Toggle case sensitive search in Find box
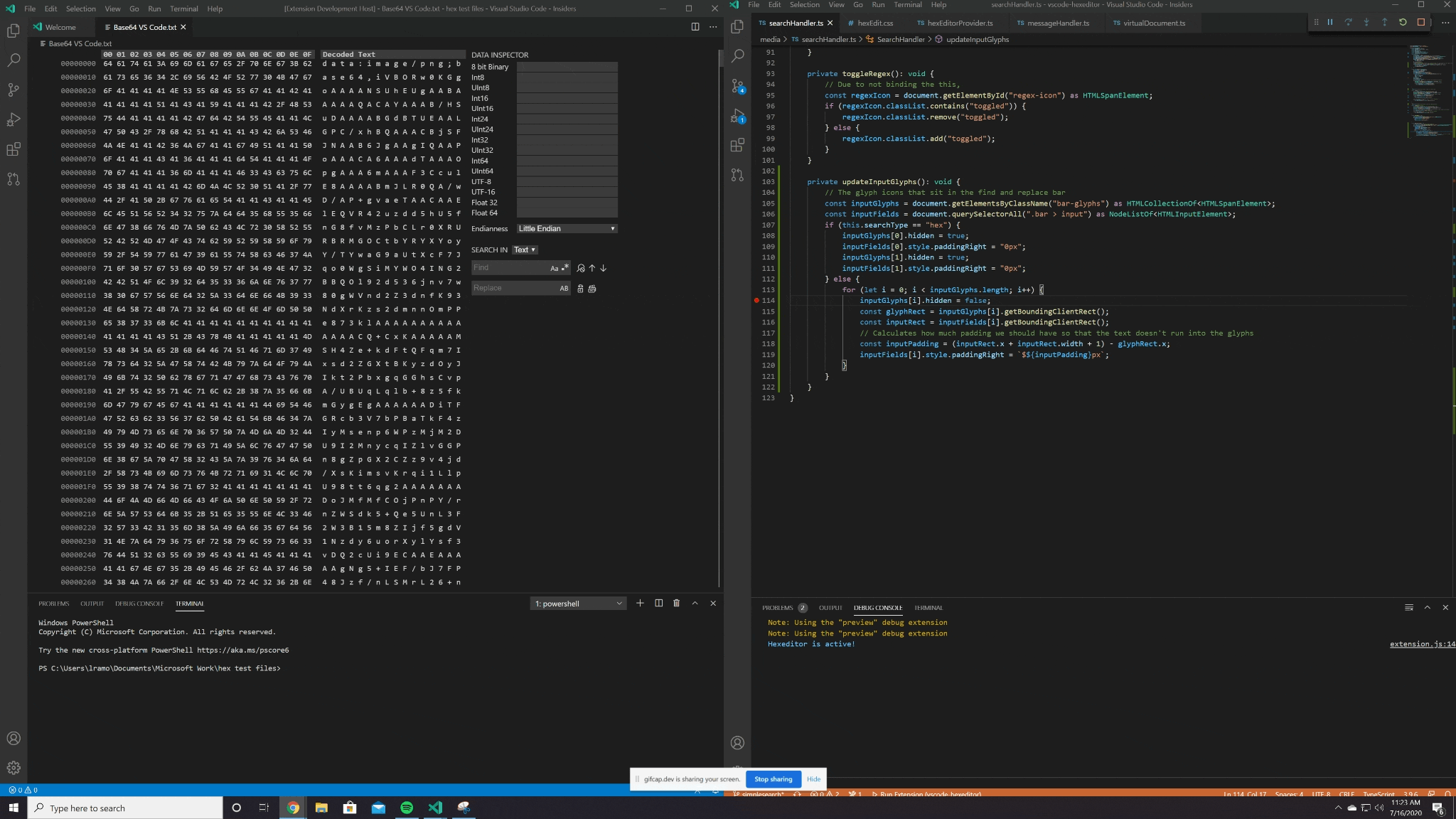 coord(554,268)
